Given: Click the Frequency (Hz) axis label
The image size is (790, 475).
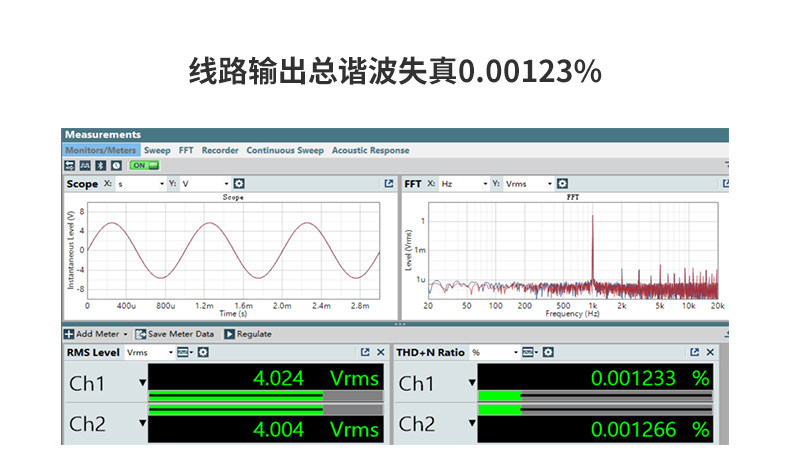Looking at the screenshot, I should (x=572, y=314).
